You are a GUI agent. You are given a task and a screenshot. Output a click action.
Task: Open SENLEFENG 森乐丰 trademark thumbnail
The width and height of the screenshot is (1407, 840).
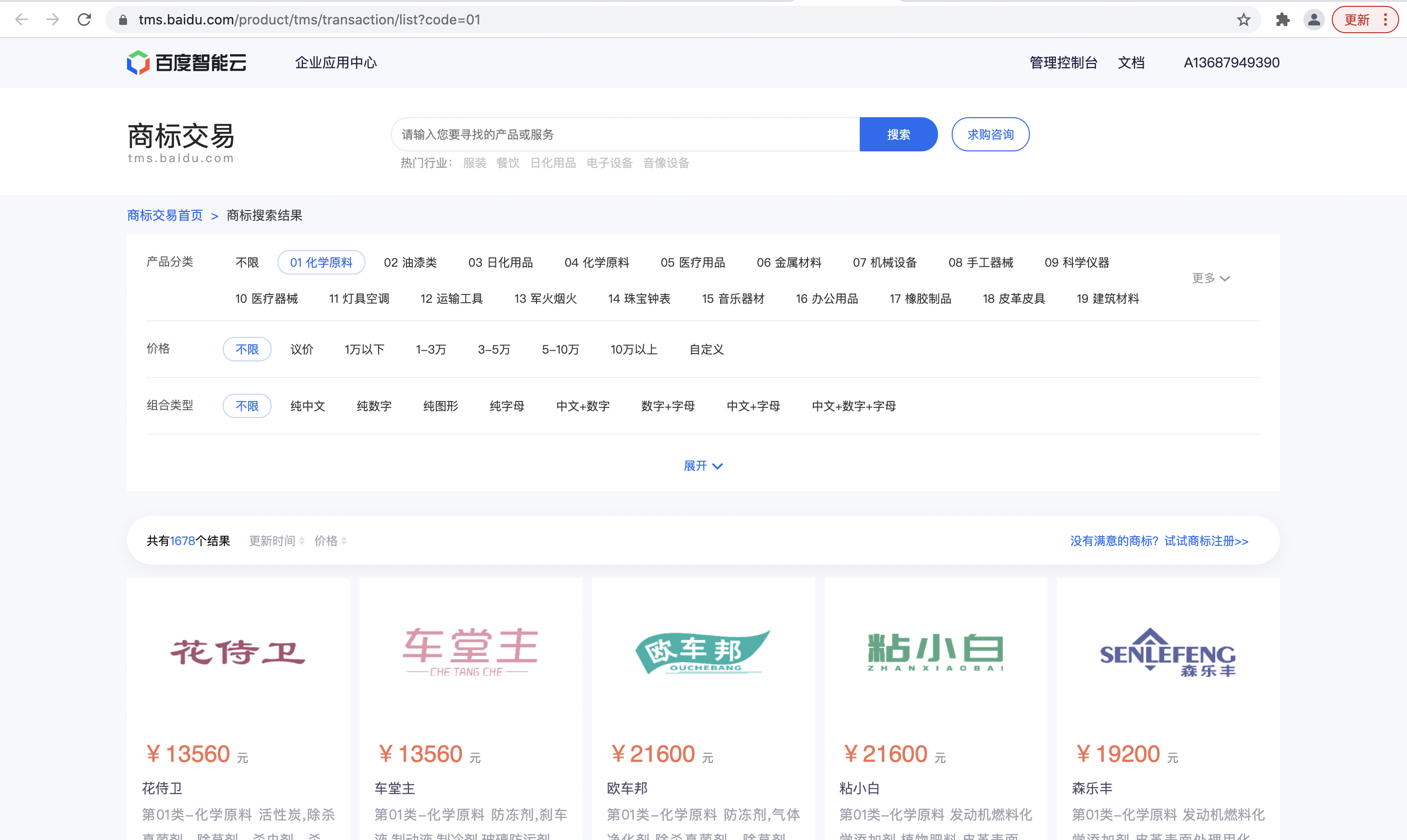(x=1168, y=651)
